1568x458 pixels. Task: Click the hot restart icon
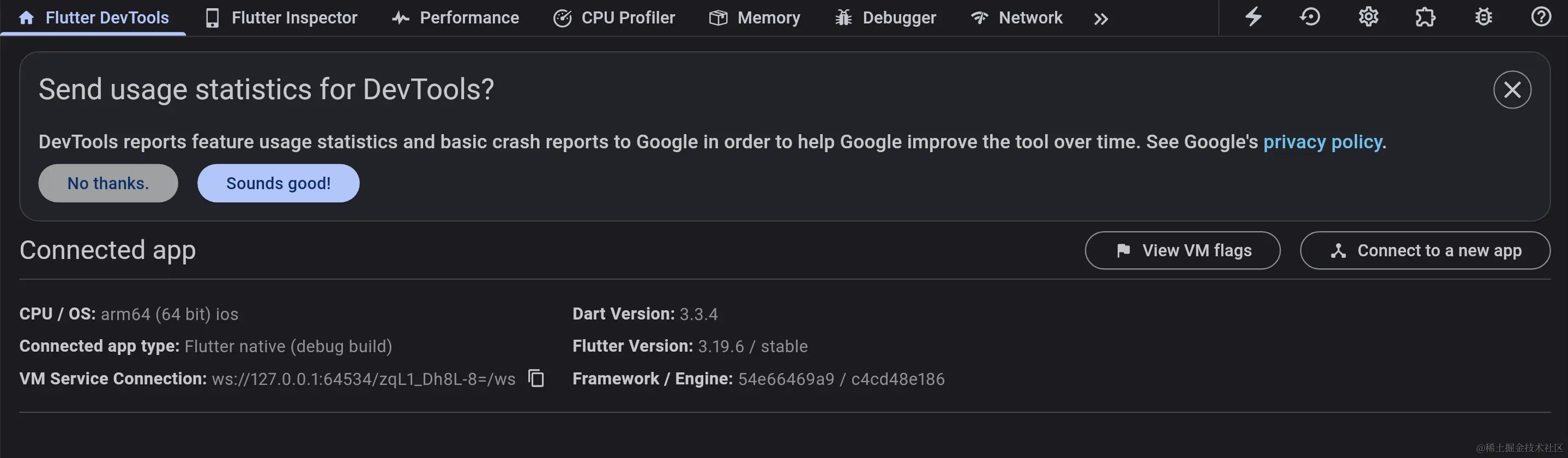pyautogui.click(x=1310, y=17)
